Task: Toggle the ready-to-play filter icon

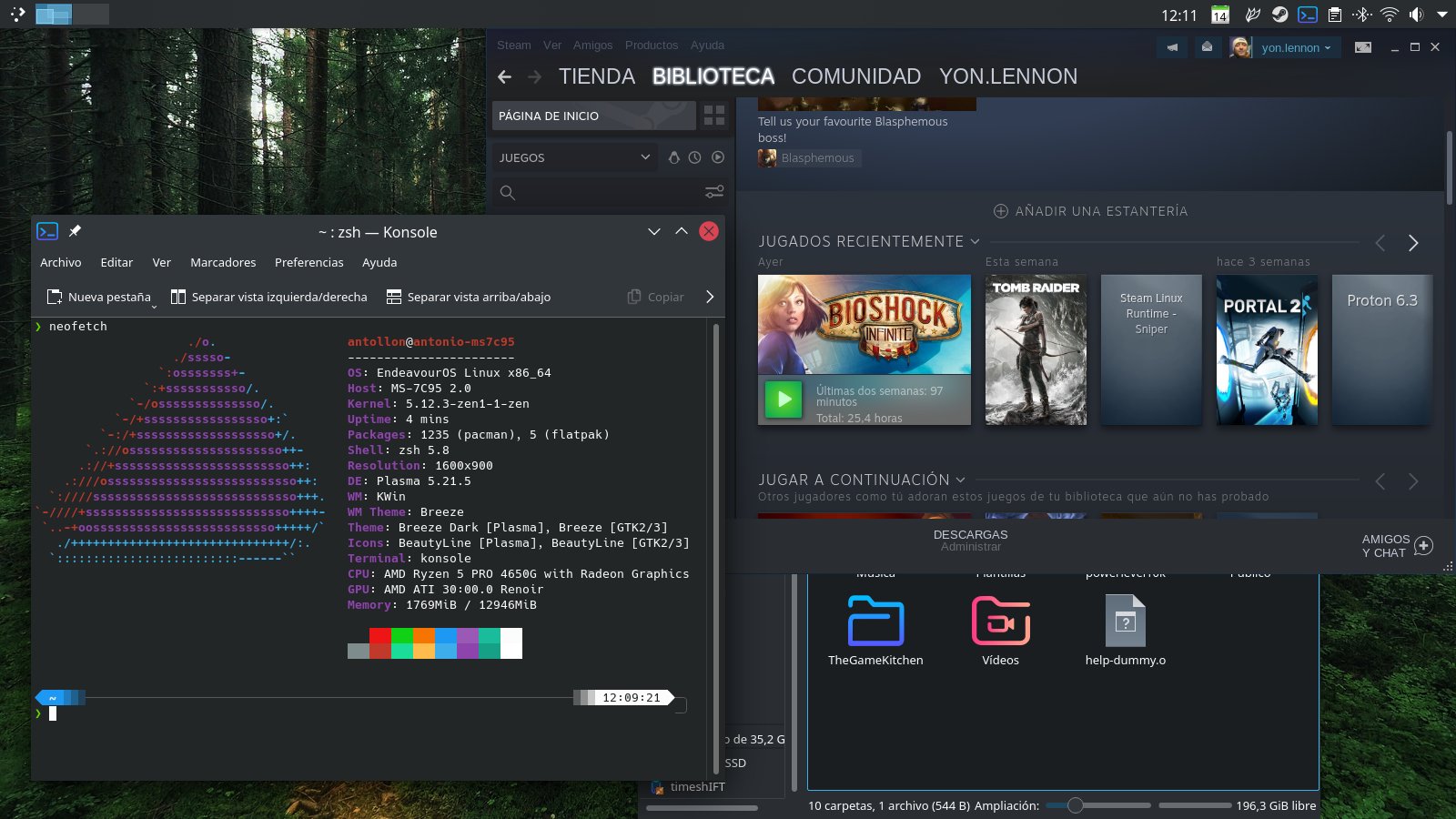Action: tap(718, 157)
